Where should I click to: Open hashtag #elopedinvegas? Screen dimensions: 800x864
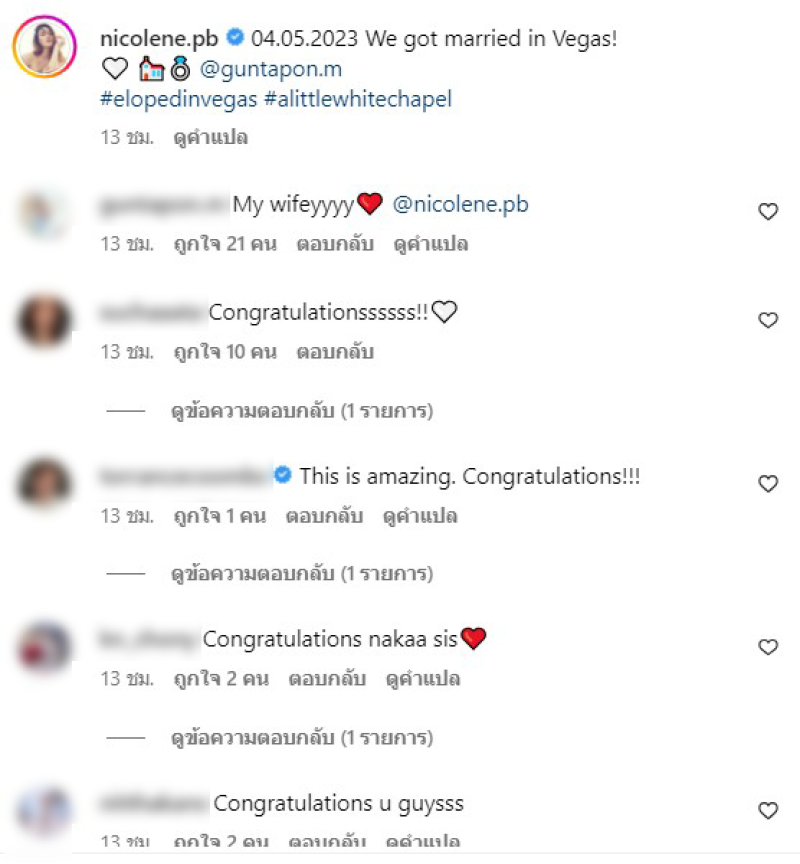click(179, 99)
